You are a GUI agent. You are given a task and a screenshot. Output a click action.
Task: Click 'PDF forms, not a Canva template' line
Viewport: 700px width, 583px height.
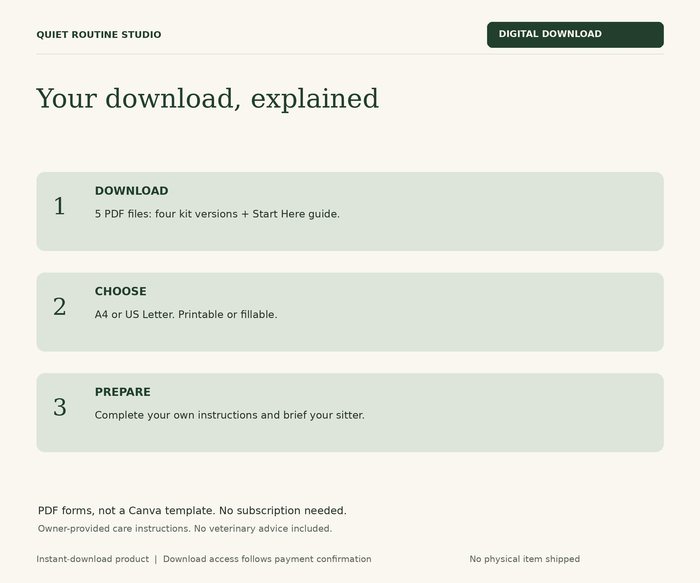click(x=192, y=511)
